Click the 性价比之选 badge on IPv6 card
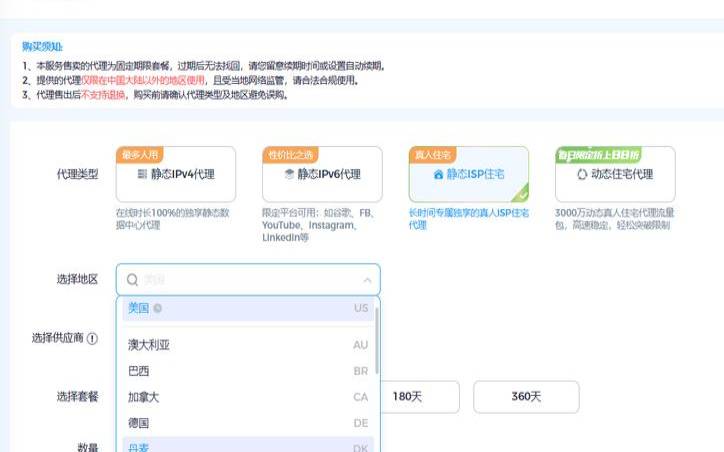724x452 pixels. click(290, 155)
